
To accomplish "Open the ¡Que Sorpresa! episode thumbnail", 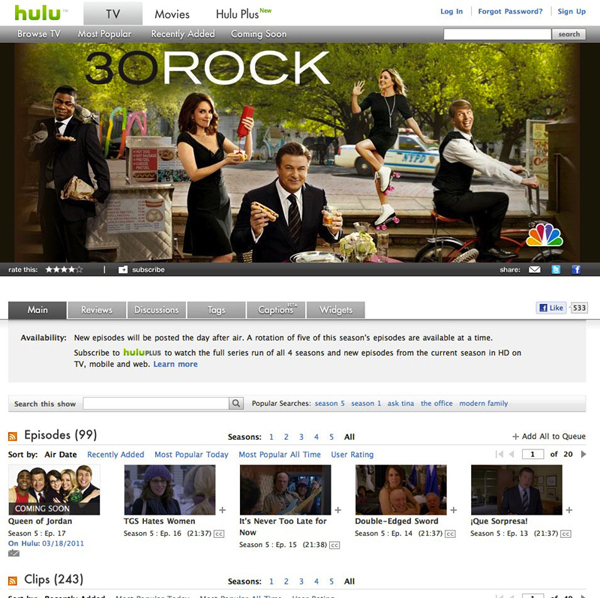I will click(x=517, y=490).
